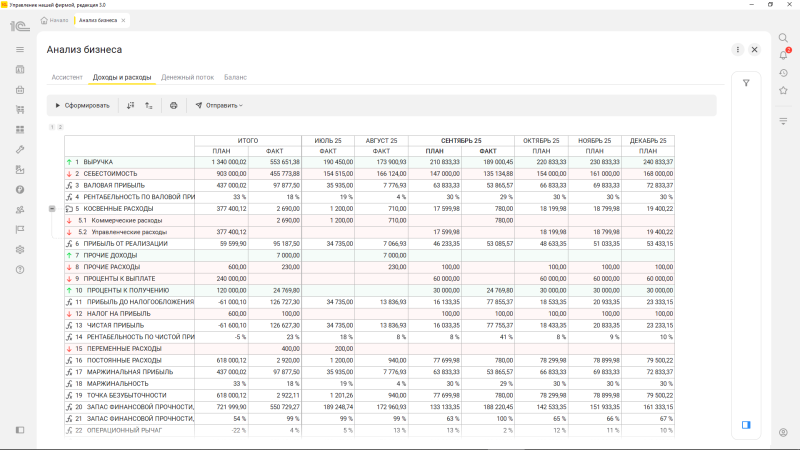Switch to the Денежный поток tab

click(x=187, y=76)
